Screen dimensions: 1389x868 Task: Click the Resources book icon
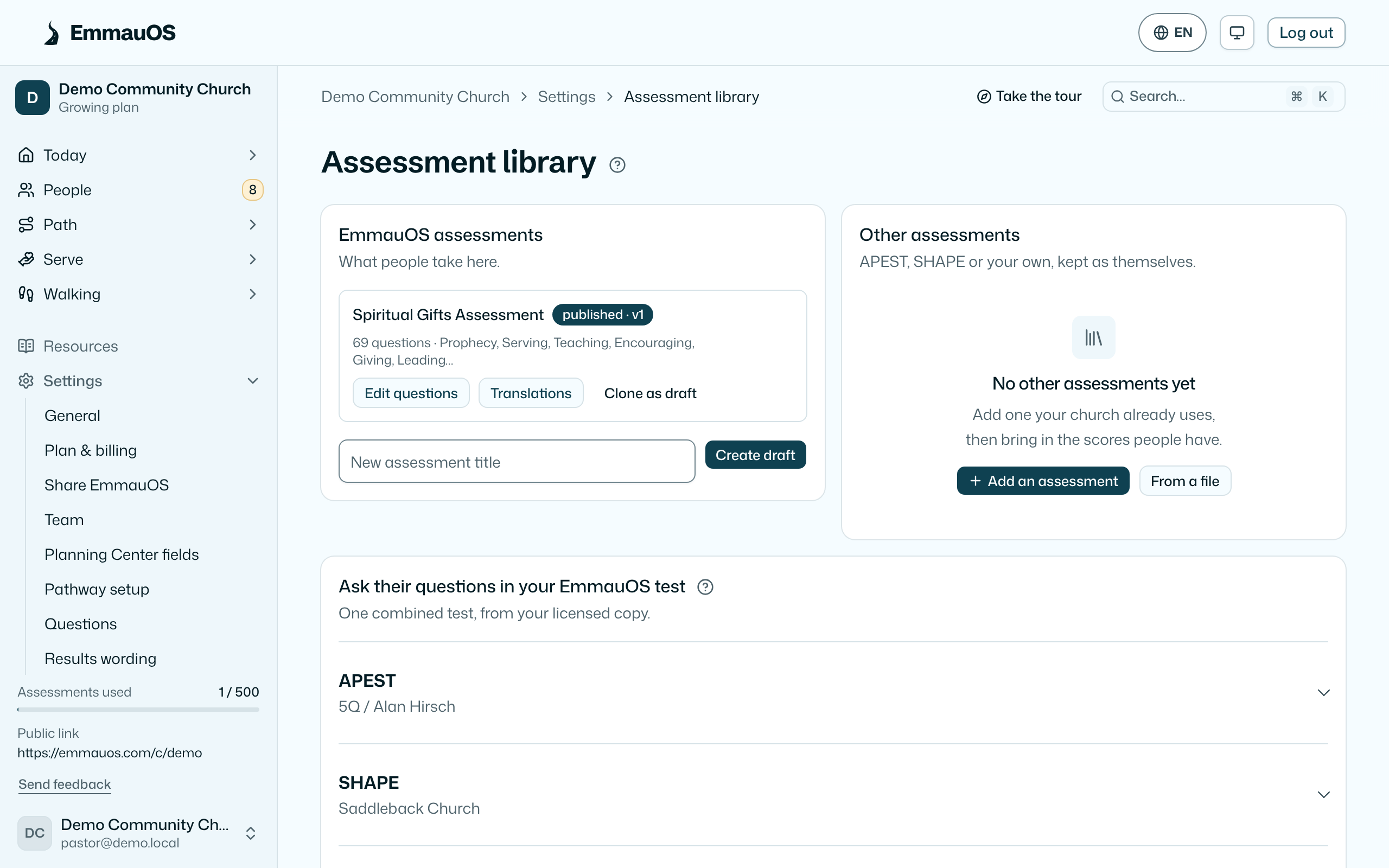point(26,346)
